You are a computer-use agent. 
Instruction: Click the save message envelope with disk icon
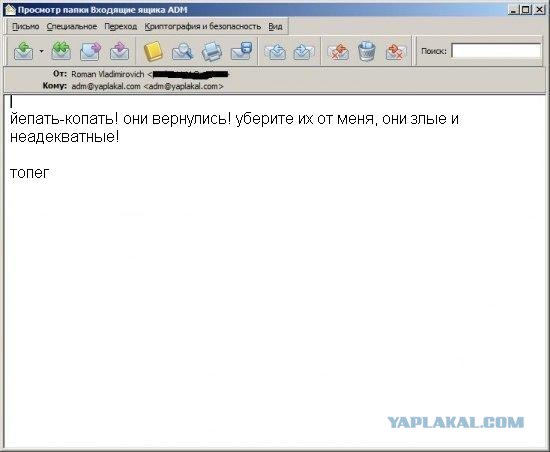click(241, 51)
